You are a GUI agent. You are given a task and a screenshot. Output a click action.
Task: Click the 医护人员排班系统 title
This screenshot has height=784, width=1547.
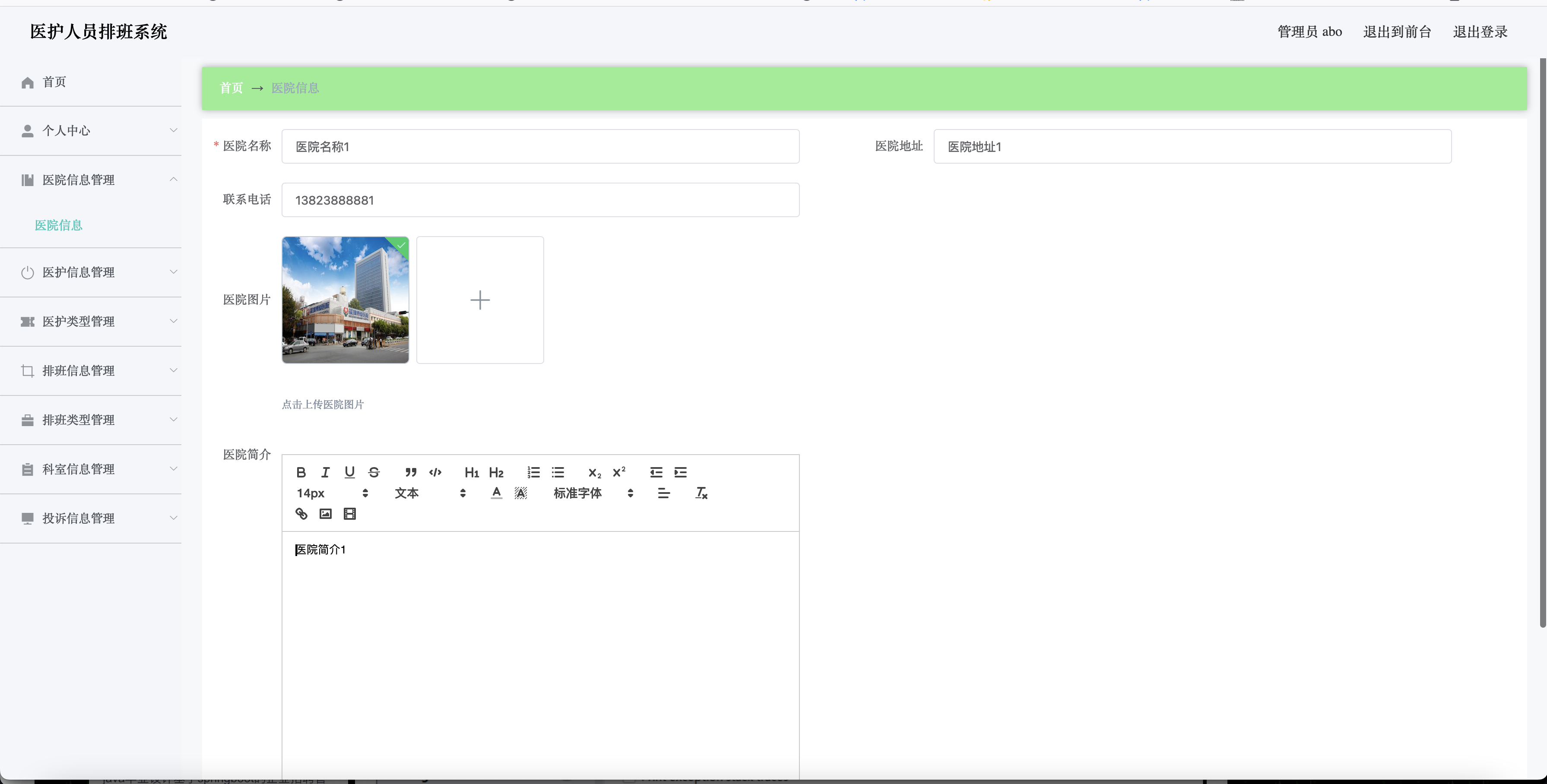pos(98,32)
